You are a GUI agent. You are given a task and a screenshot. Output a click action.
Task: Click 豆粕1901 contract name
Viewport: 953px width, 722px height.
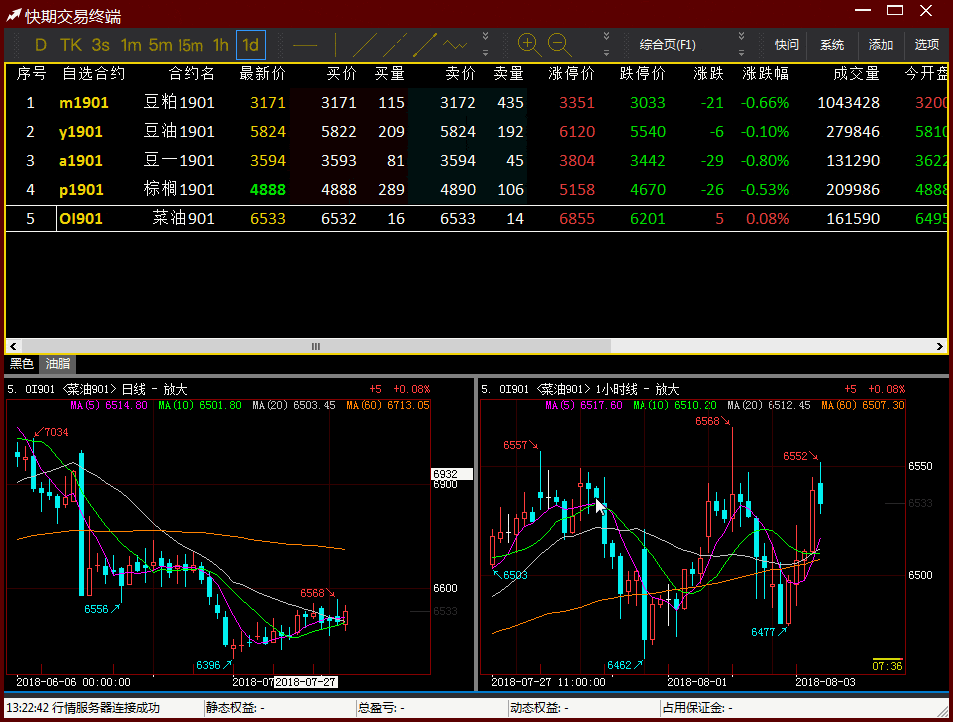click(x=179, y=102)
